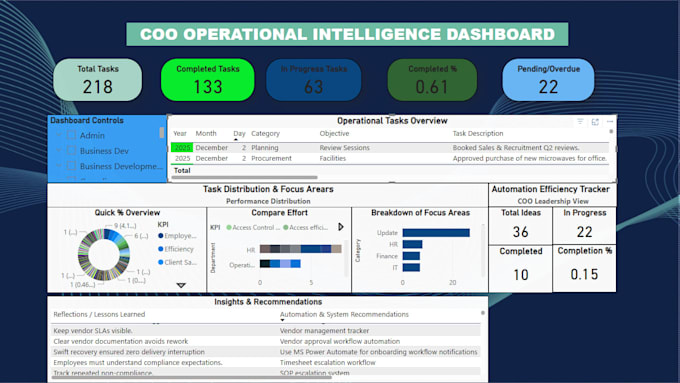Screen dimensions: 680x383
Task: Click the focus mode icon on tasks table
Action: [595, 122]
